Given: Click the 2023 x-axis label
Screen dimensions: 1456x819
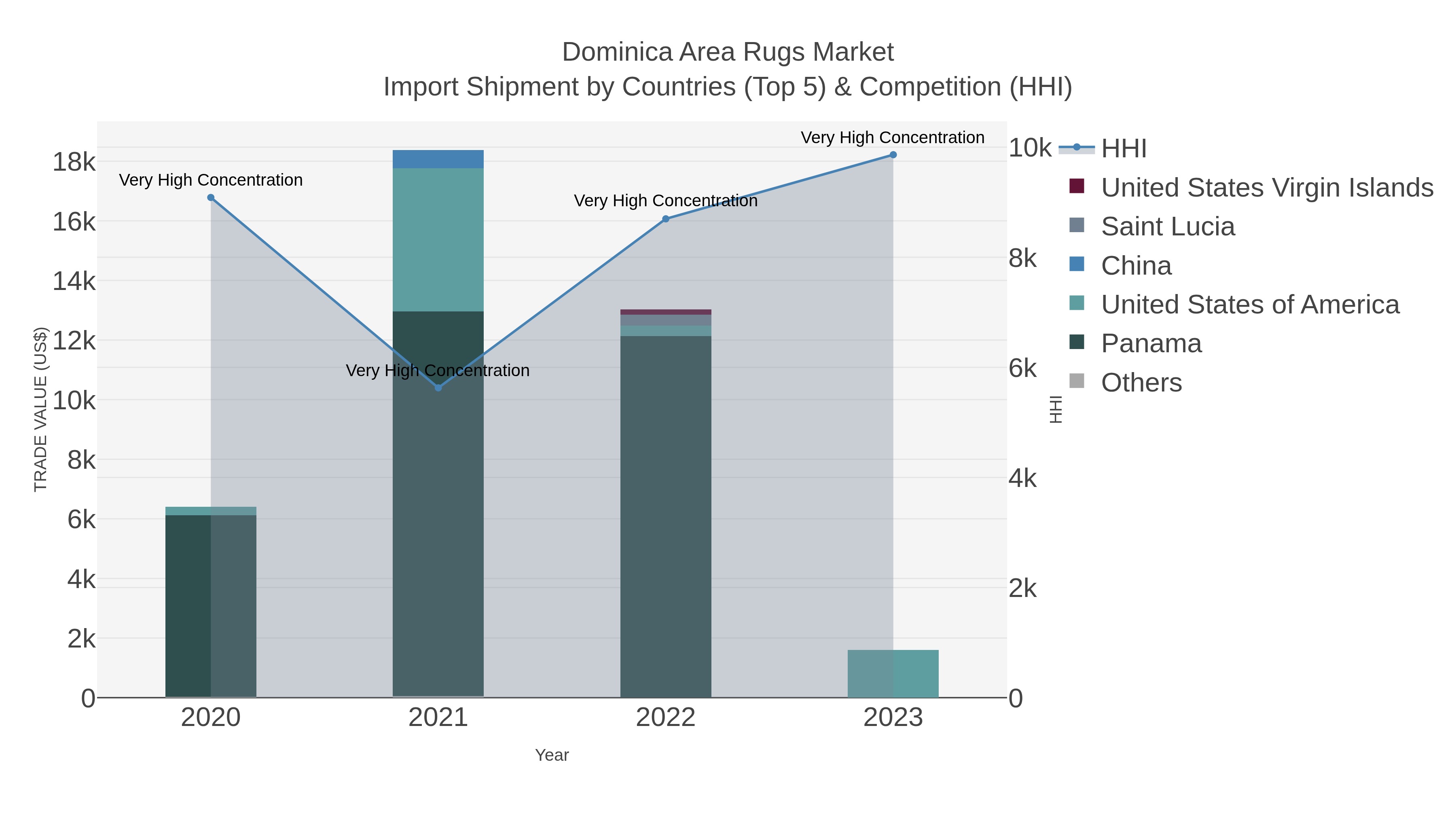Looking at the screenshot, I should (x=893, y=718).
